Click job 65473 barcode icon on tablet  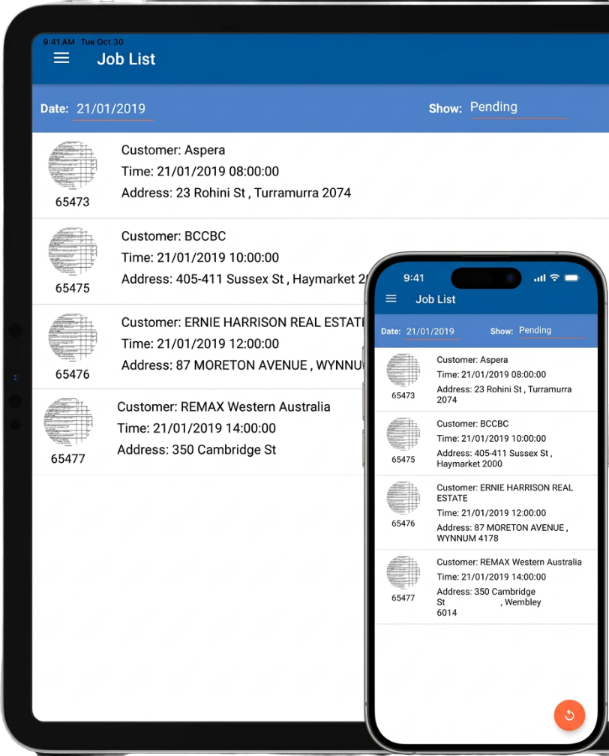[72, 166]
